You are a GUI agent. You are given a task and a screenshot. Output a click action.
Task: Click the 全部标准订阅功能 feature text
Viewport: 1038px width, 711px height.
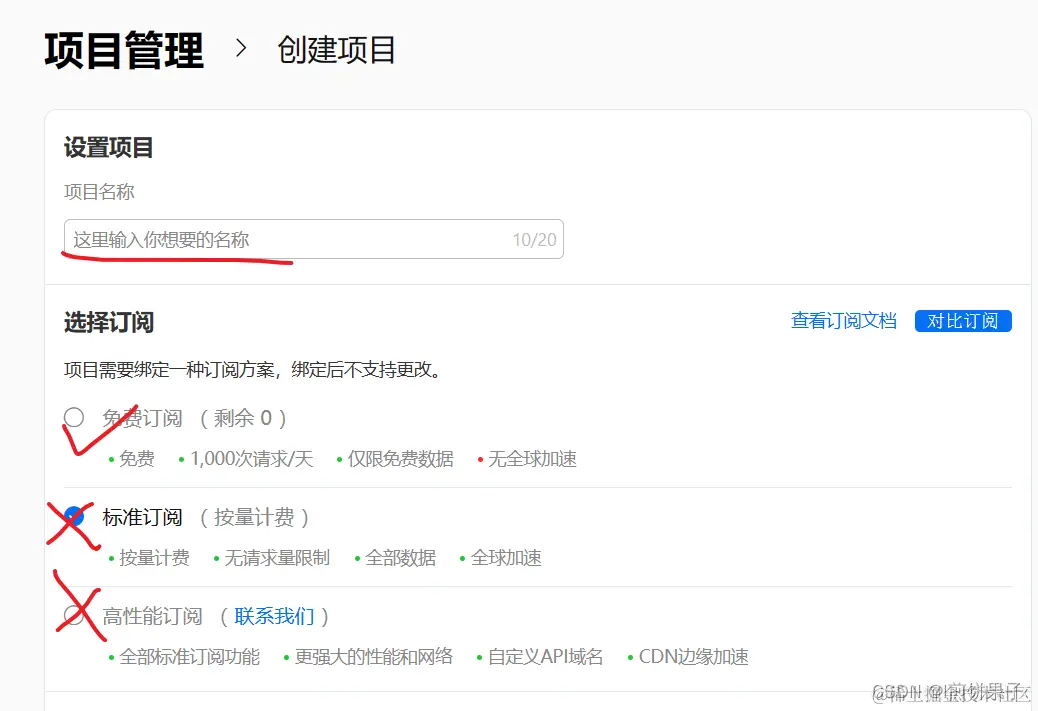189,657
